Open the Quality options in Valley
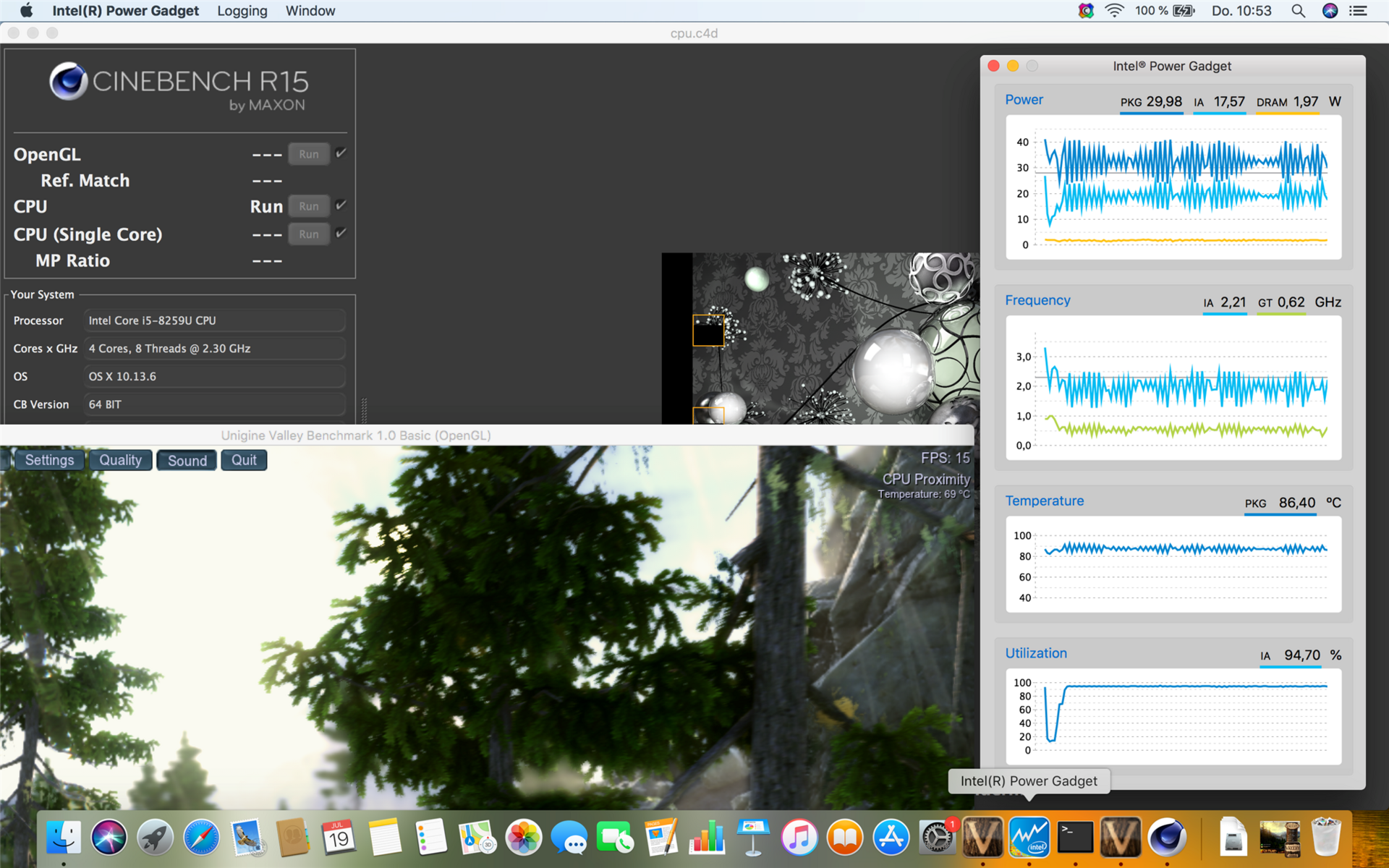This screenshot has width=1389, height=868. pyautogui.click(x=120, y=460)
